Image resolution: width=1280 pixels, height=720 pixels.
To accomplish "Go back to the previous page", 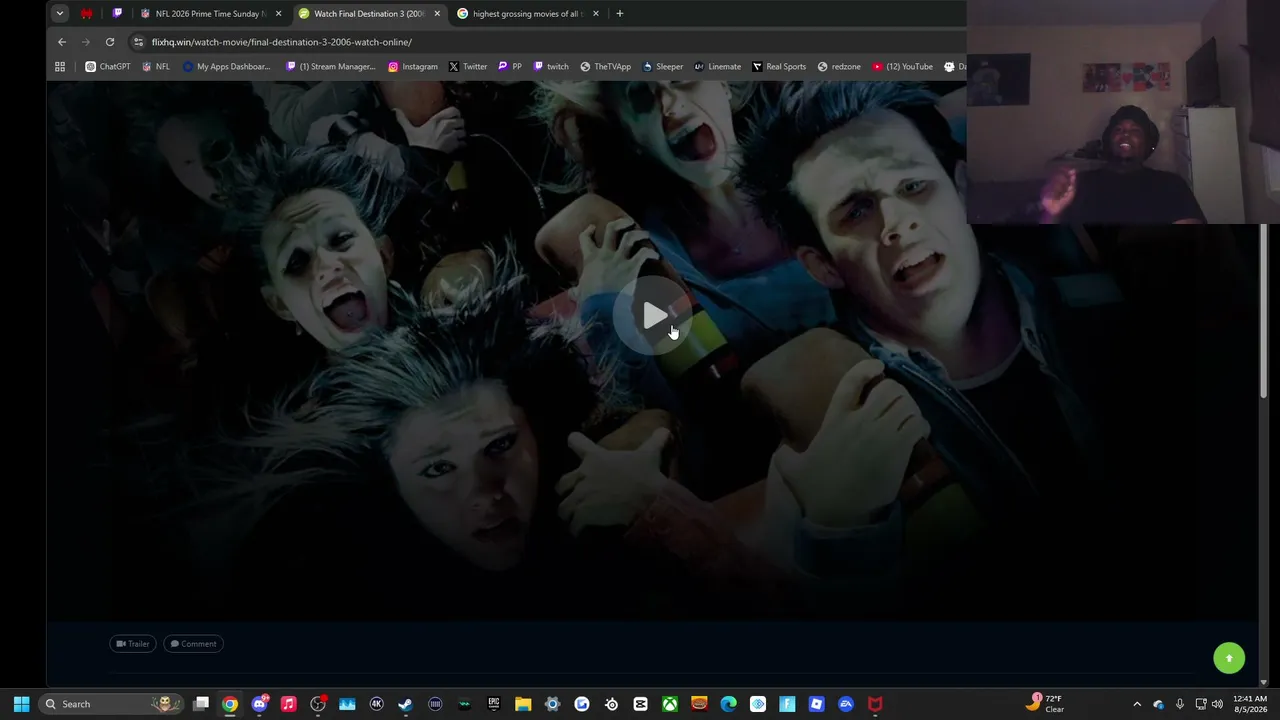I will (x=62, y=42).
